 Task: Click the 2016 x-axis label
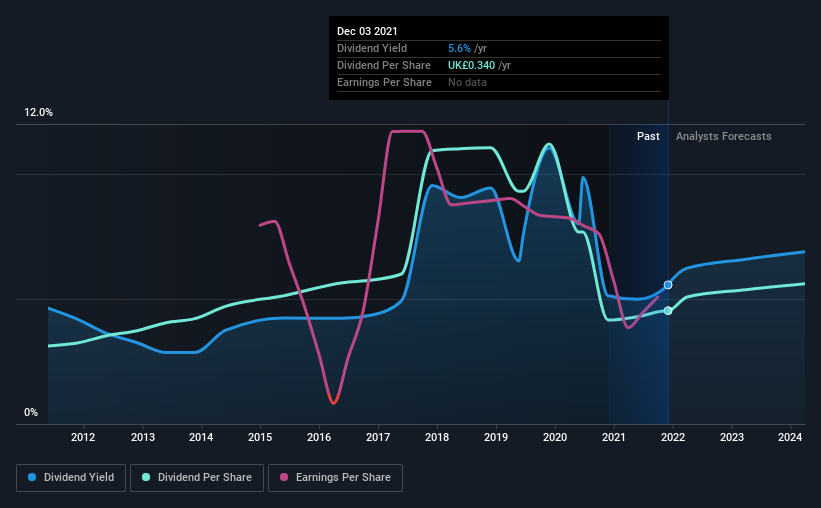[x=319, y=437]
